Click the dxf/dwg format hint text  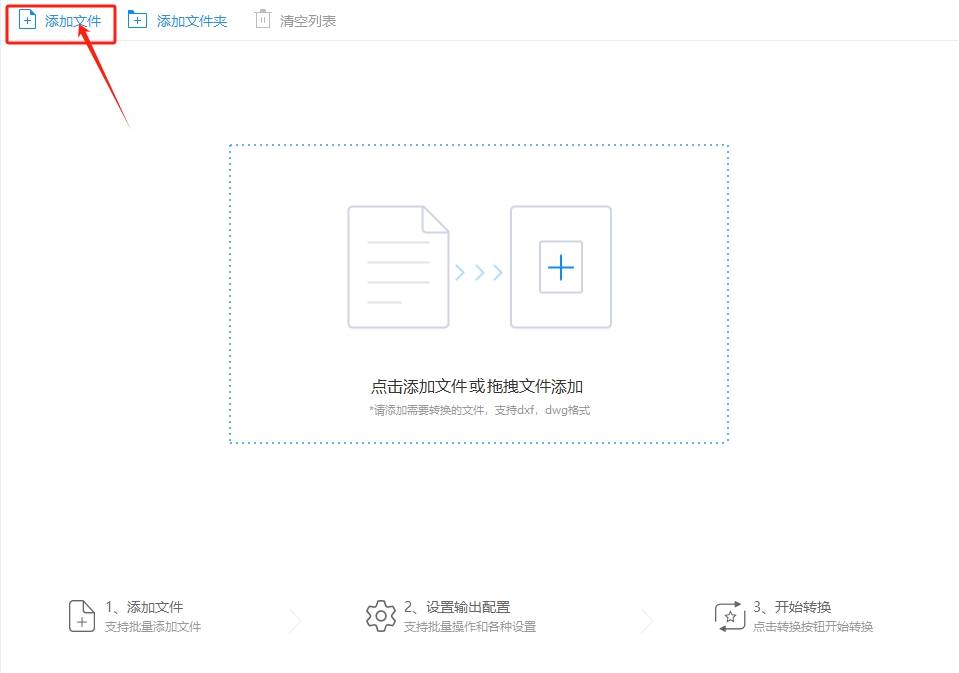click(x=479, y=408)
